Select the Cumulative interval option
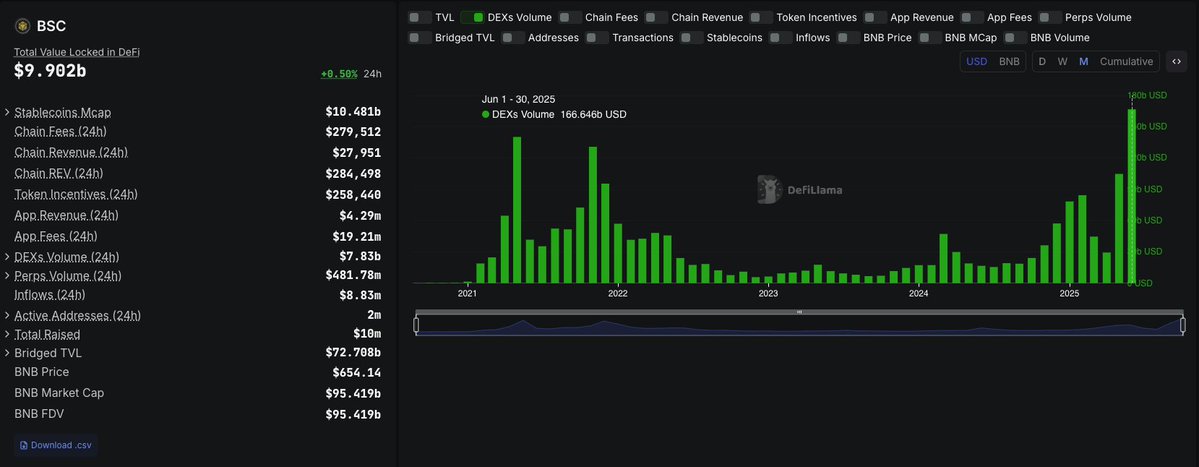Viewport: 1199px width, 467px height. [1126, 62]
